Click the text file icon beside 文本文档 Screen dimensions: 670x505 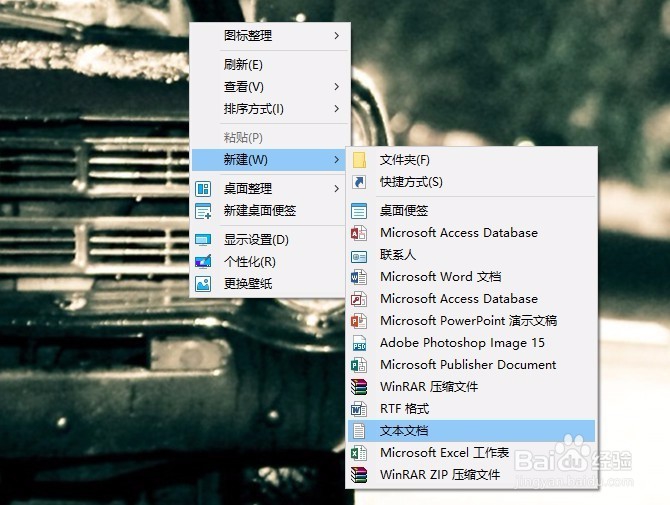click(x=359, y=431)
